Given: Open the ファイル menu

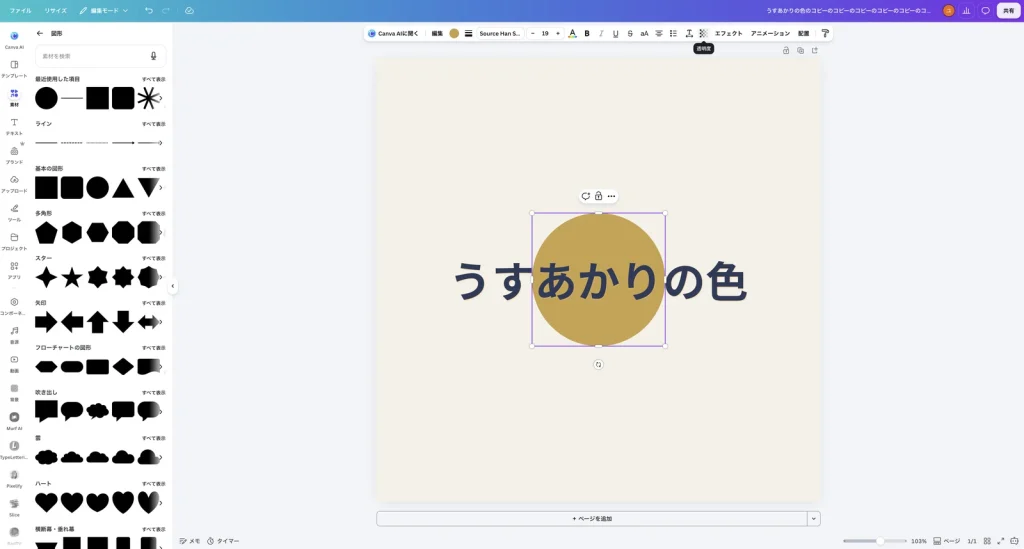Looking at the screenshot, I should [20, 10].
